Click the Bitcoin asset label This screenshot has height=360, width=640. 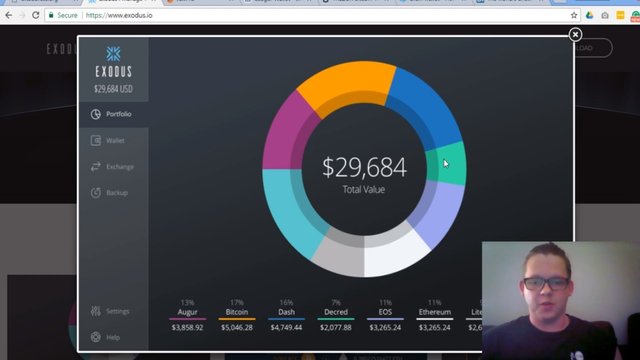click(x=237, y=312)
